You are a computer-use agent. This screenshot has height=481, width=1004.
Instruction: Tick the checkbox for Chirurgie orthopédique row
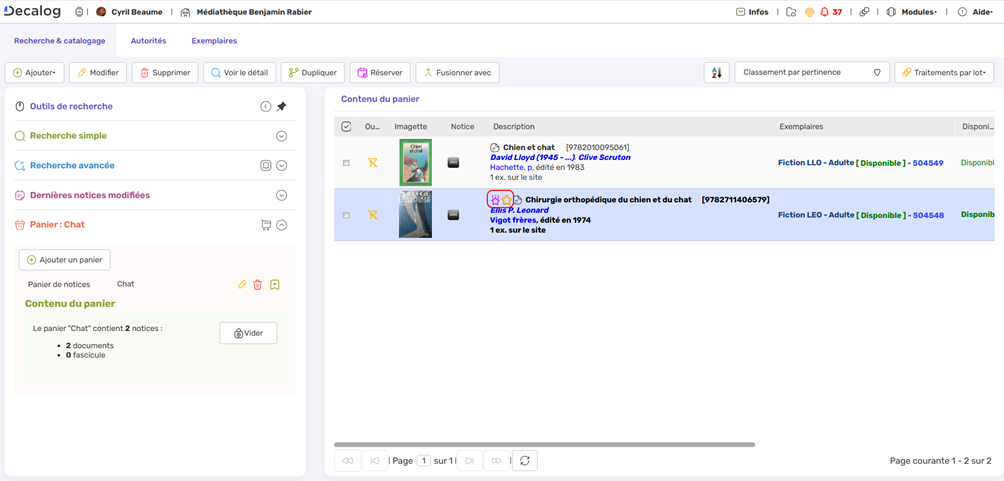346,215
